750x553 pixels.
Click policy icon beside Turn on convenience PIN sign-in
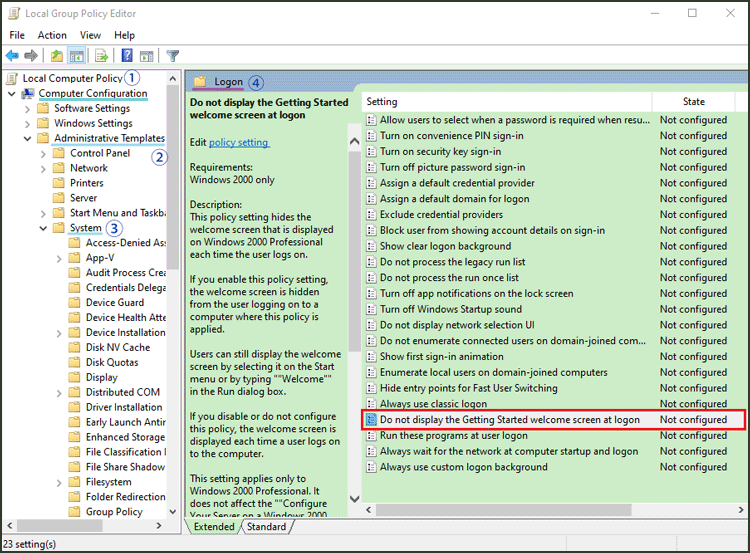tap(371, 136)
